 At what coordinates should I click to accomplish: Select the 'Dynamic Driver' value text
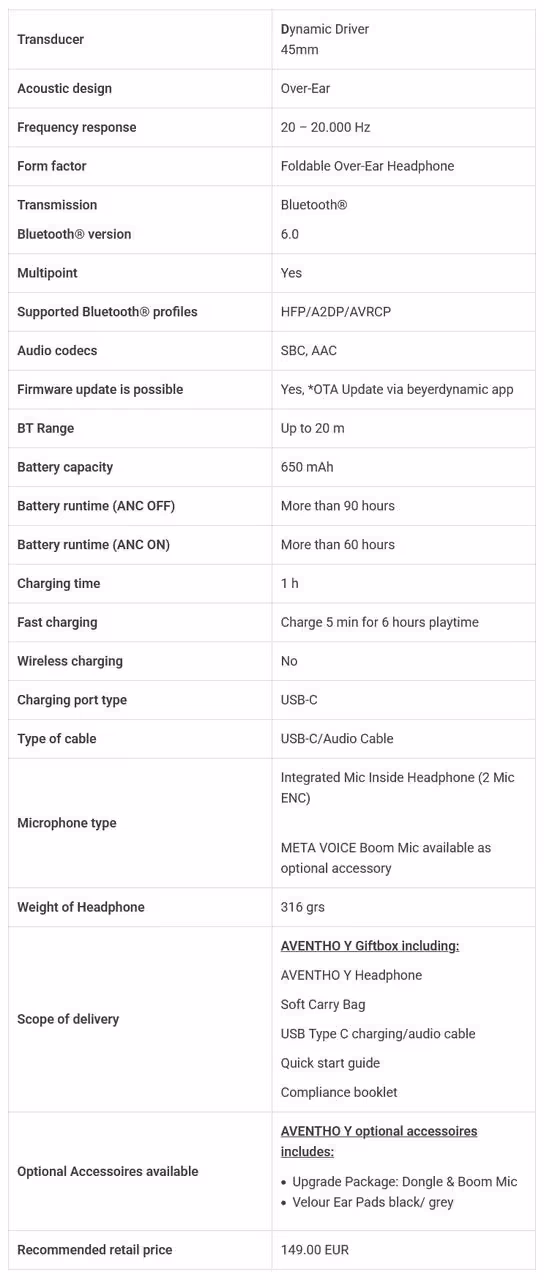pyautogui.click(x=325, y=29)
